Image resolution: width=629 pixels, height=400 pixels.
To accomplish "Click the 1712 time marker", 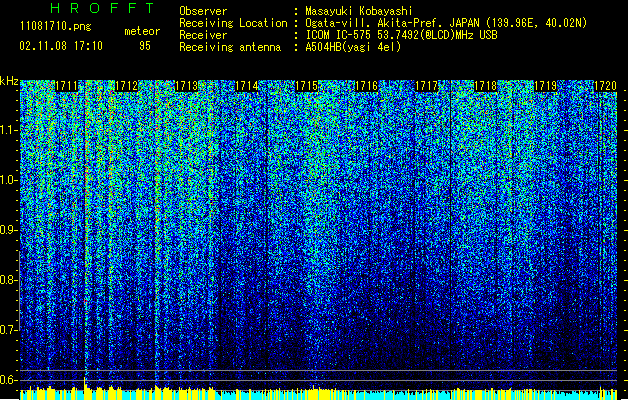I will click(126, 86).
